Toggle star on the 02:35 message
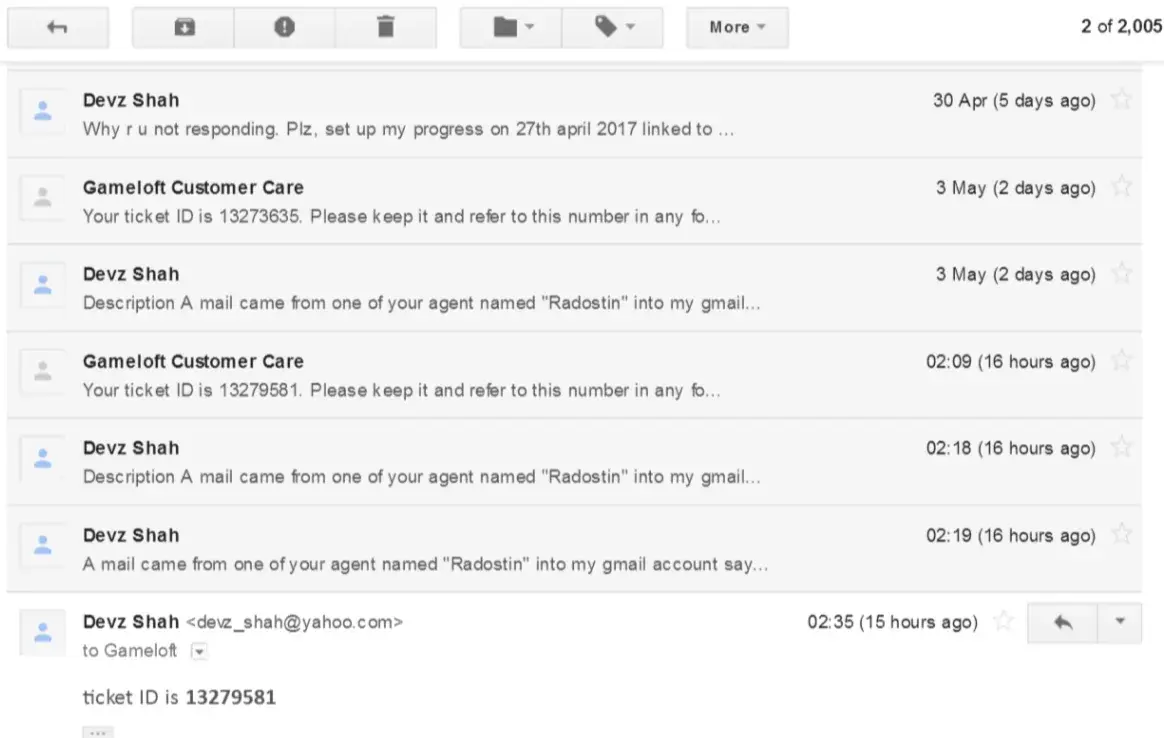This screenshot has width=1164, height=738. point(1002,622)
